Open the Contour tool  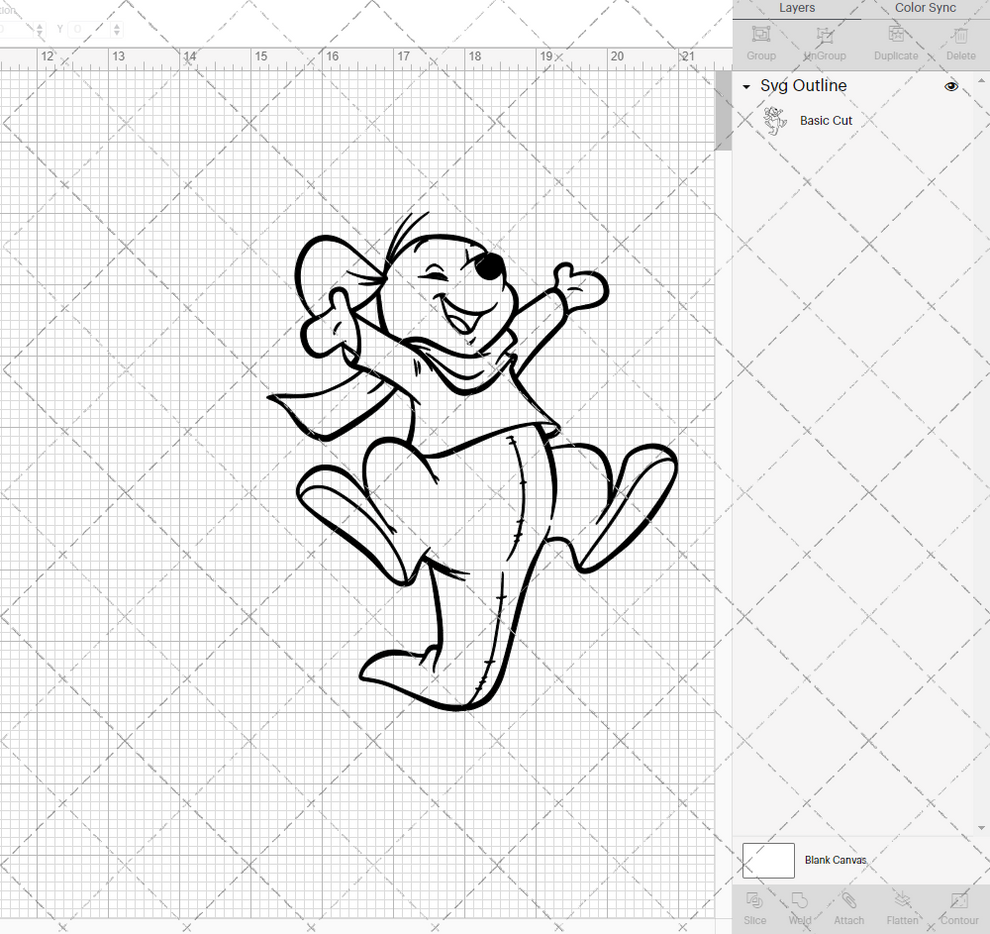[x=958, y=908]
